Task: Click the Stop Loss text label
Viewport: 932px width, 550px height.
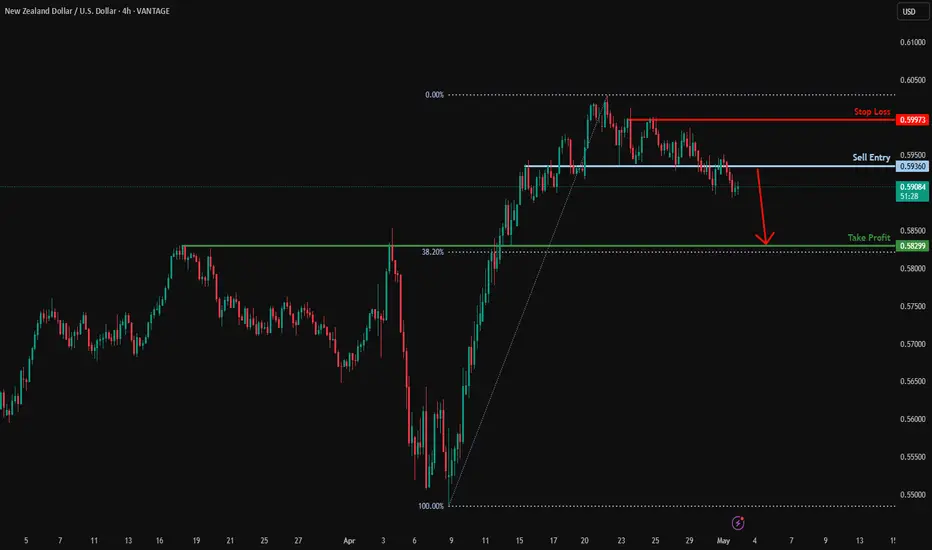Action: point(872,112)
